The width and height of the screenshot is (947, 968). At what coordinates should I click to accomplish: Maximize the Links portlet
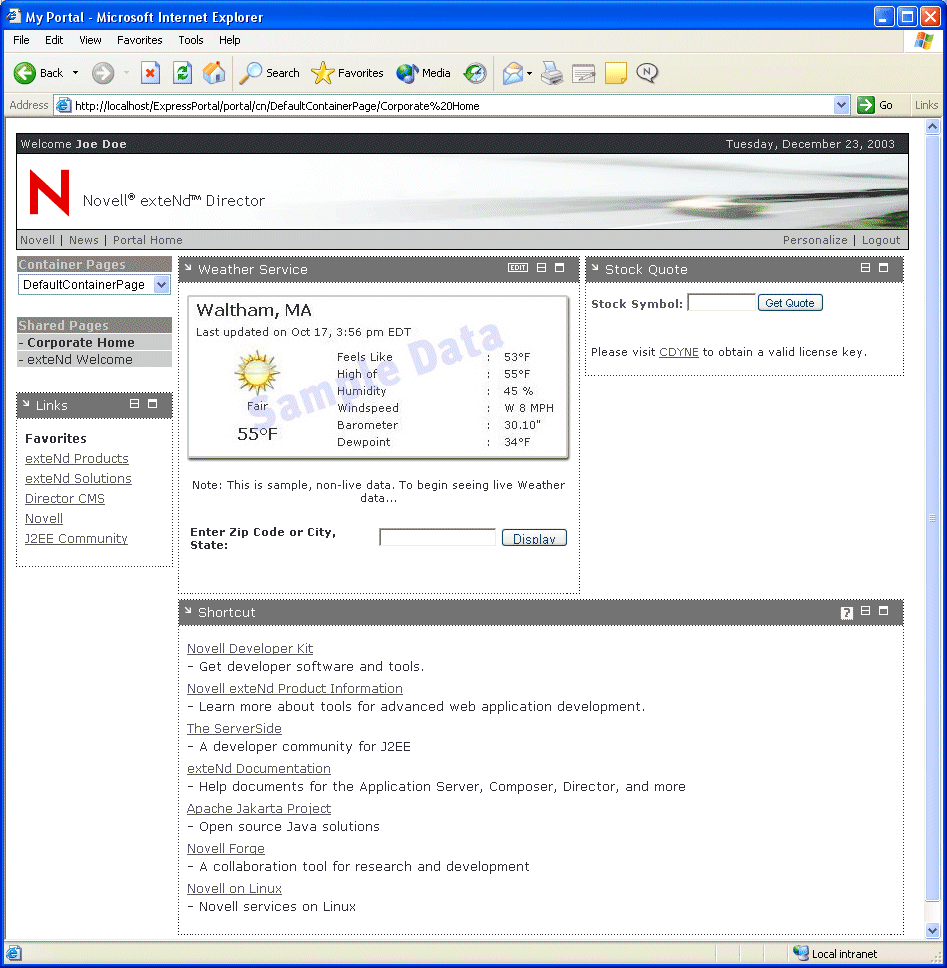[152, 404]
